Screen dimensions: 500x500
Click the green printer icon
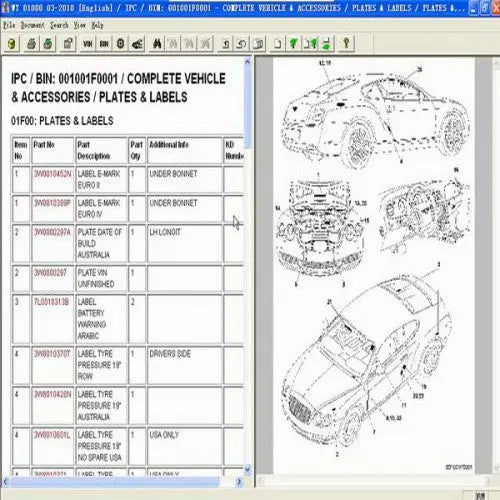pyautogui.click(x=48, y=44)
